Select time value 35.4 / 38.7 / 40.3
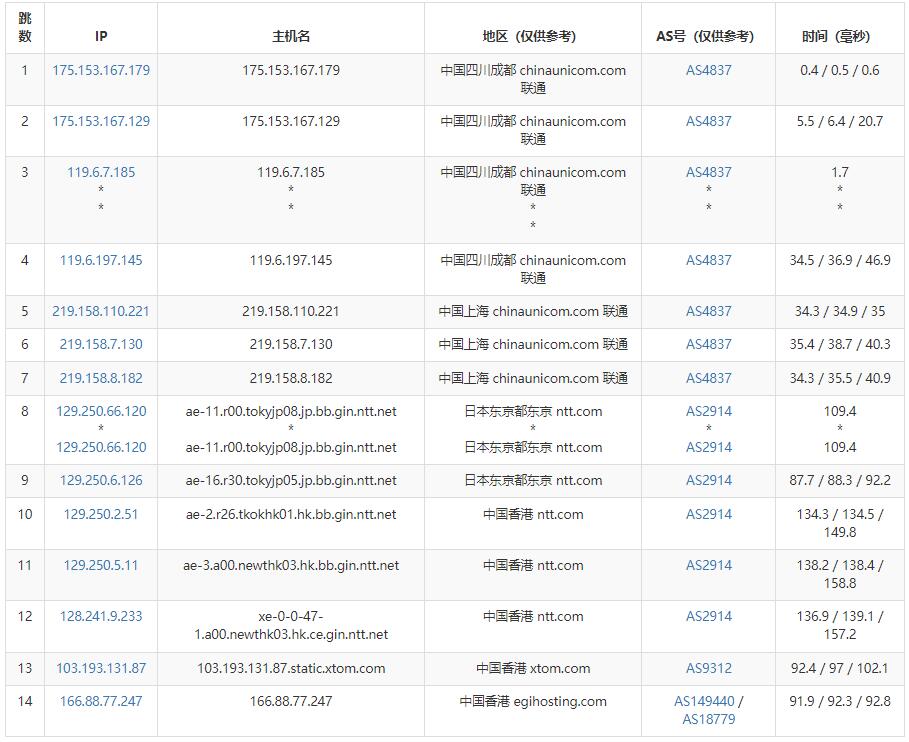This screenshot has height=742, width=909. point(839,344)
